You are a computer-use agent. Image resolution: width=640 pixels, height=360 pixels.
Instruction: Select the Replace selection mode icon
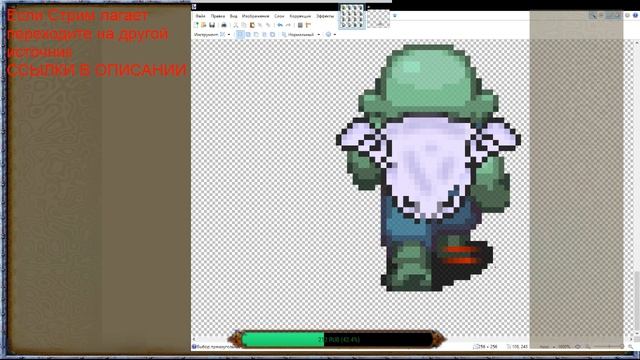pos(240,35)
